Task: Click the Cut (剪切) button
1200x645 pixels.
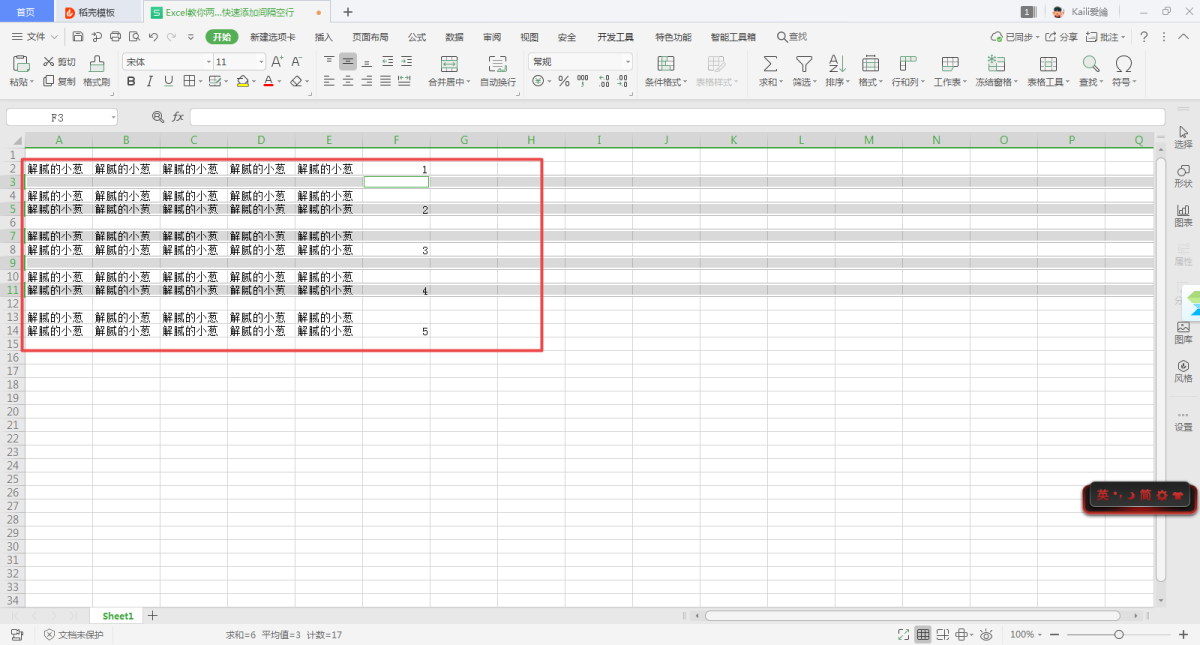Action: [60, 62]
